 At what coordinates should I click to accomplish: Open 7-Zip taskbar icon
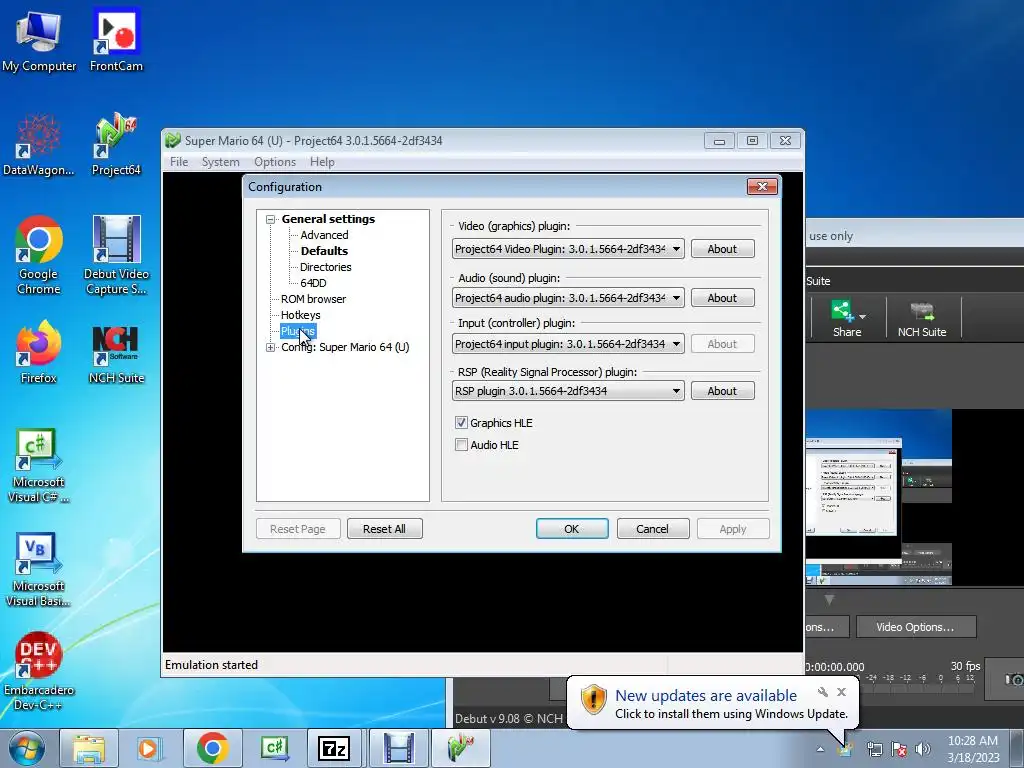(334, 748)
